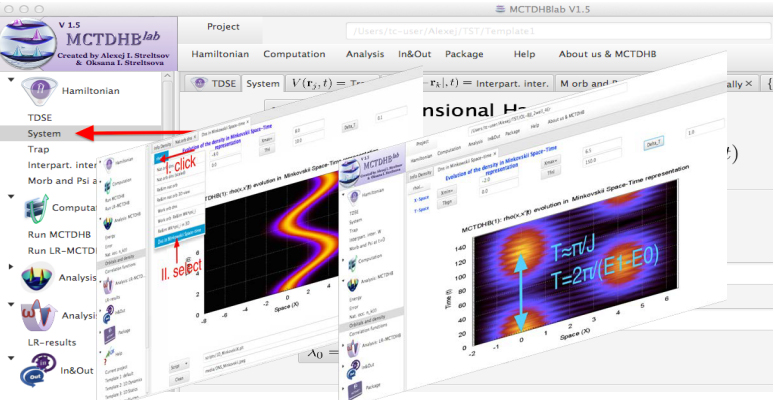
Task: Click the In&Out arrows icon in main sidebar
Action: (x=38, y=370)
